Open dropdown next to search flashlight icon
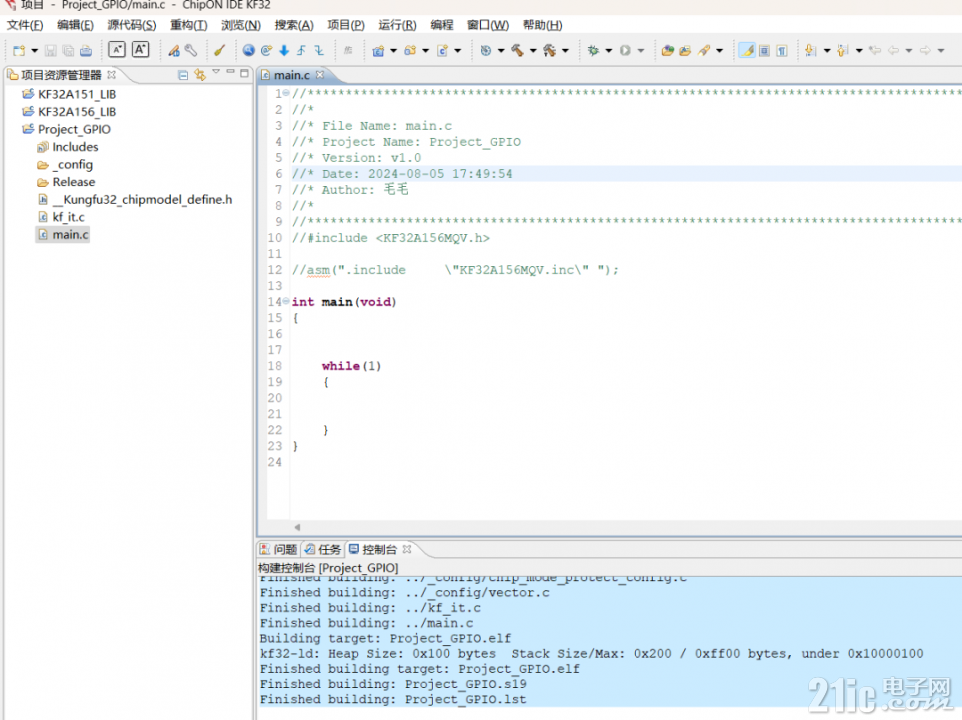This screenshot has height=720, width=962. [719, 50]
